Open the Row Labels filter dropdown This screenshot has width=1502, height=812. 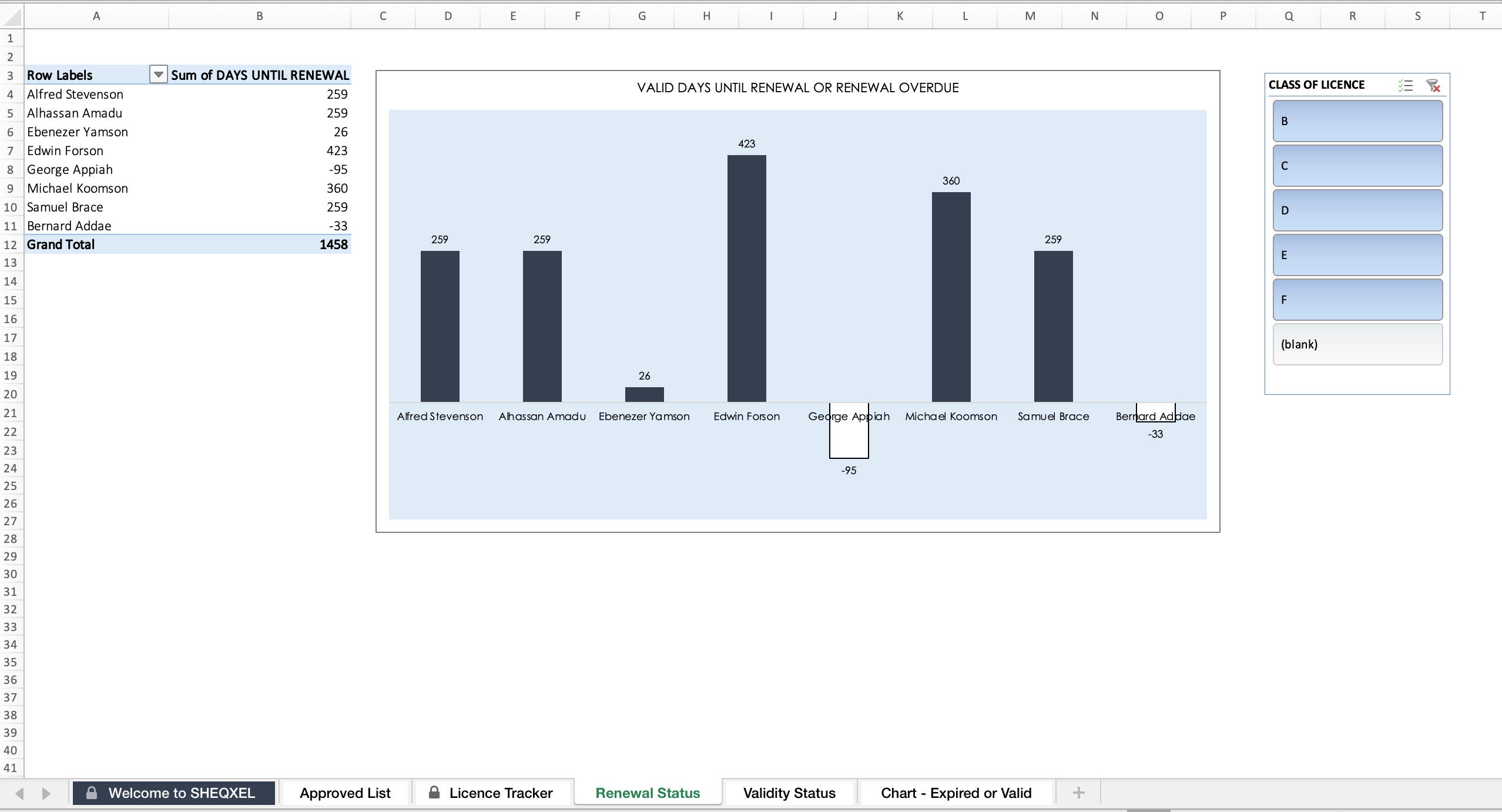tap(157, 75)
